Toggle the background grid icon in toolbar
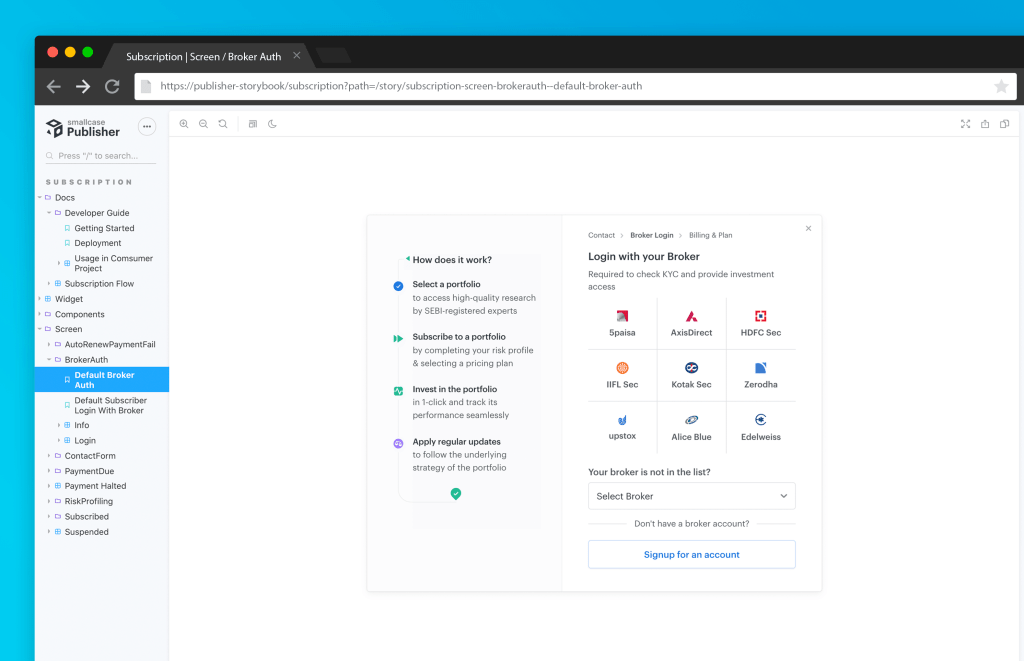Screen dimensions: 1024x661 (x=253, y=124)
